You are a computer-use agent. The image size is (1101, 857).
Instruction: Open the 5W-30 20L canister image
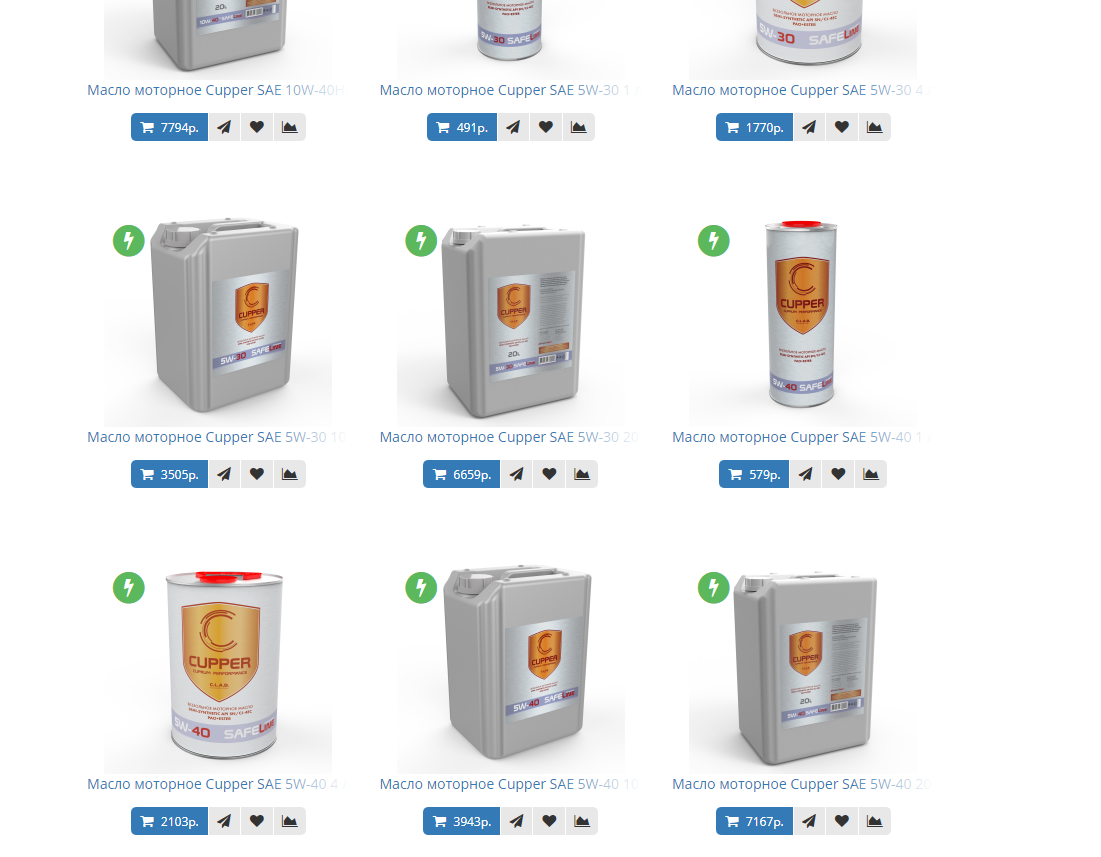point(510,319)
